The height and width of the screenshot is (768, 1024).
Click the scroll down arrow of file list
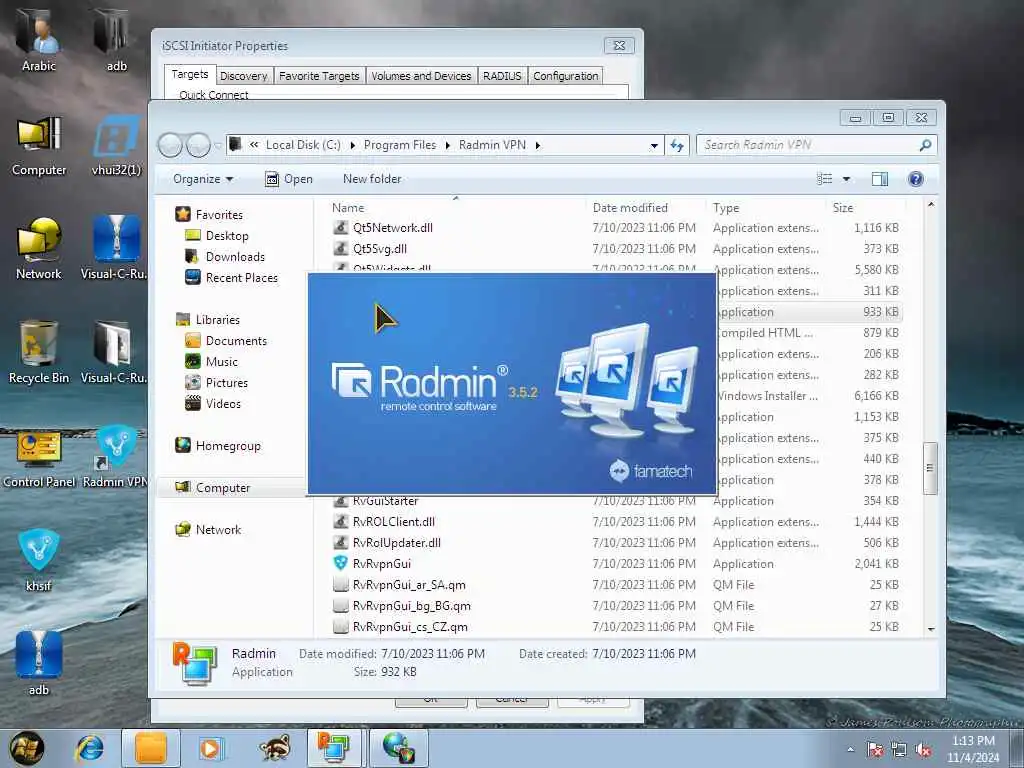(931, 629)
